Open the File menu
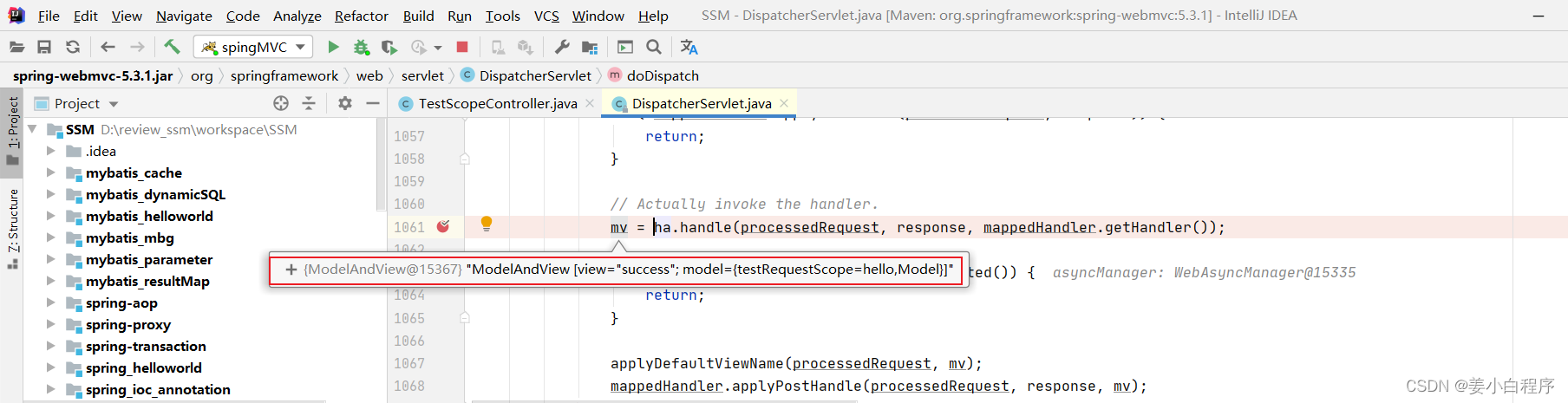Viewport: 1568px width, 403px height. tap(49, 16)
